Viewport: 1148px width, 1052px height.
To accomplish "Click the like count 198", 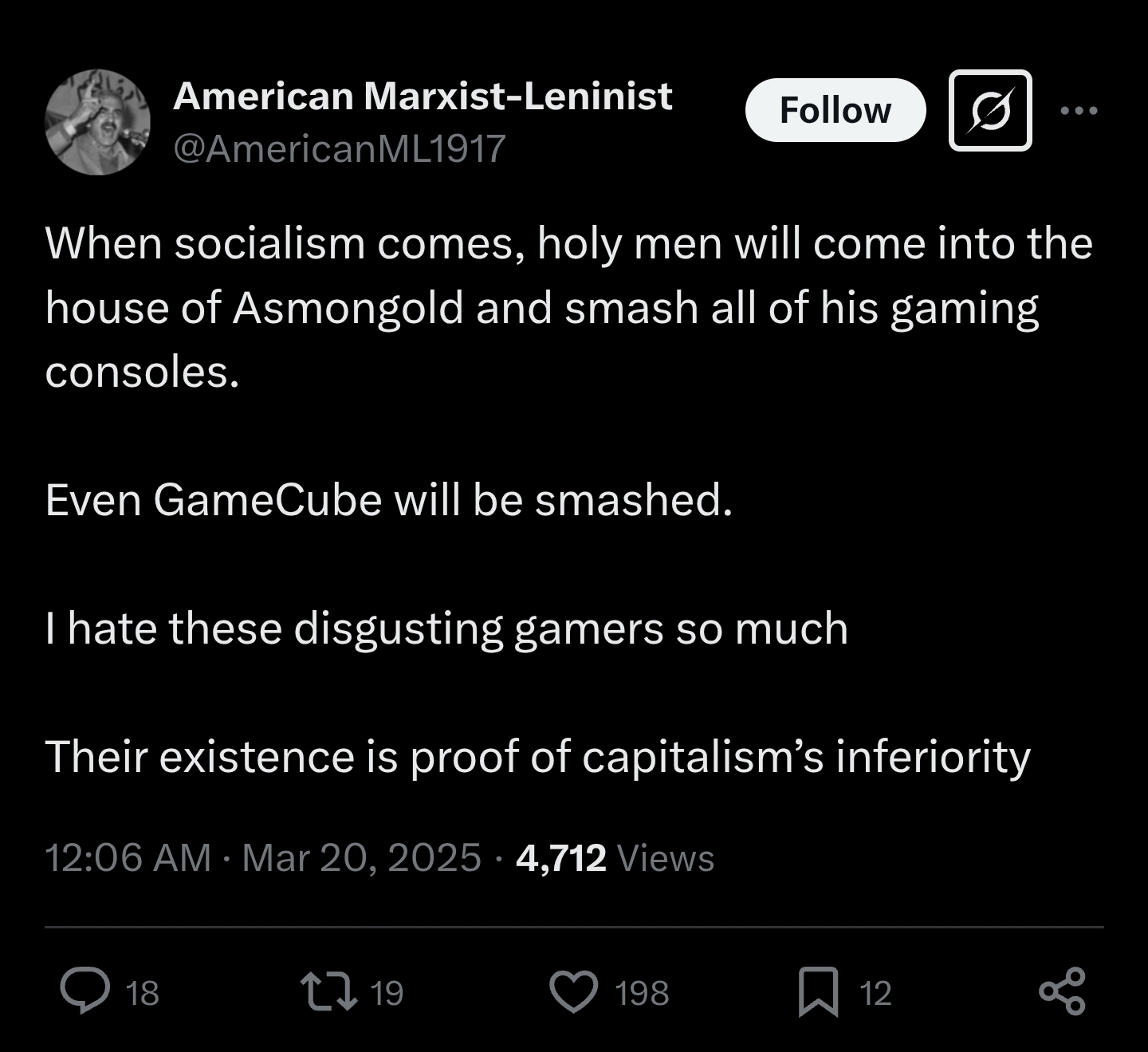I will tap(643, 993).
